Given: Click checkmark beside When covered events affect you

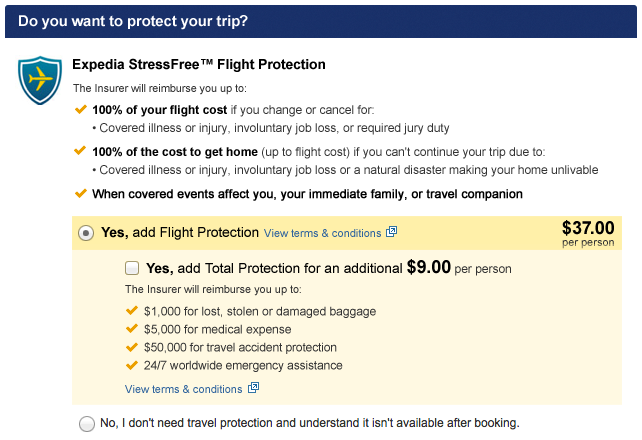Looking at the screenshot, I should [81, 193].
